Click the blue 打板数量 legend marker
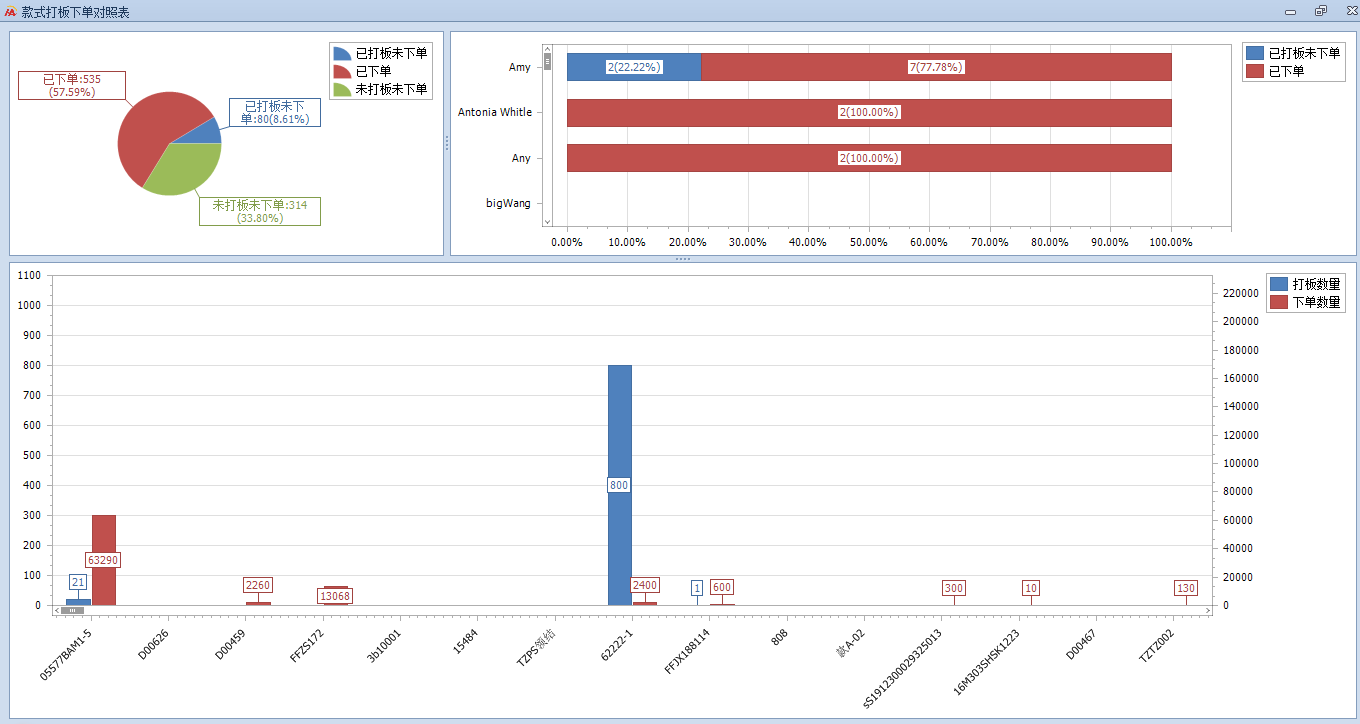Viewport: 1360px width, 724px height. 1278,284
